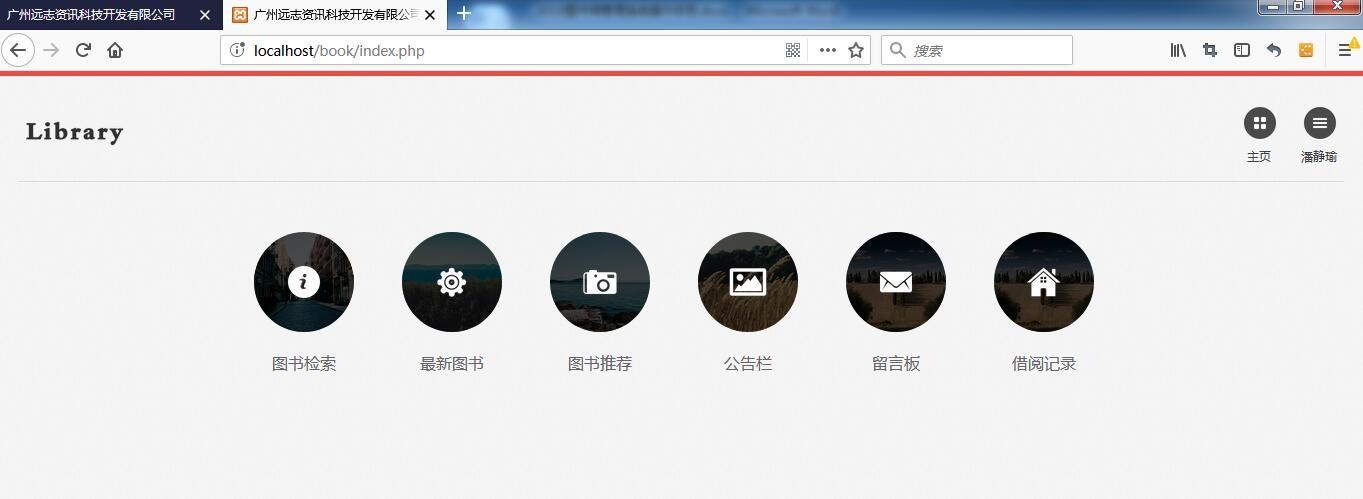The width and height of the screenshot is (1363, 499).
Task: Open the 图书推荐 camera icon
Action: pos(600,282)
